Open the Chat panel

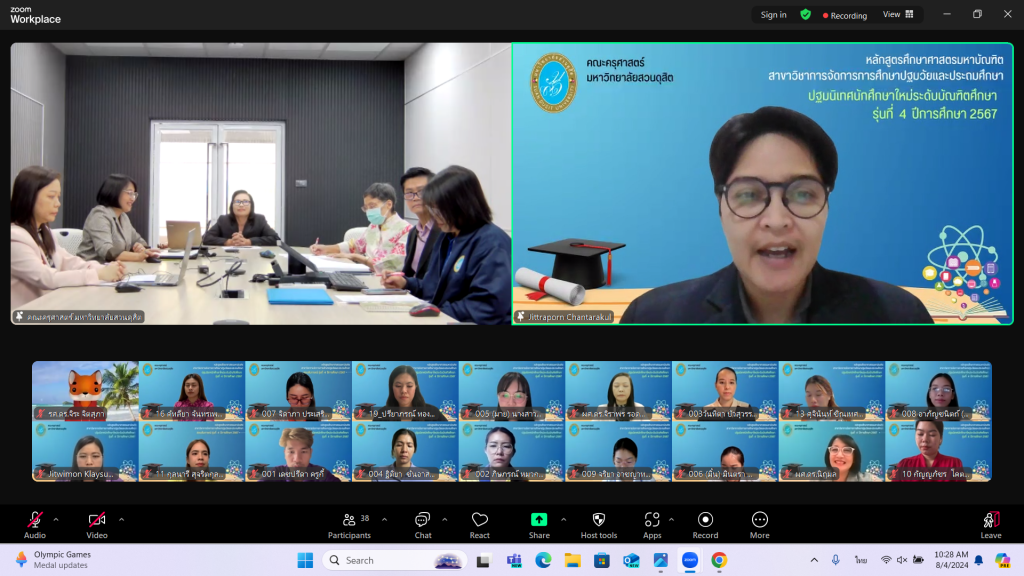[x=423, y=520]
